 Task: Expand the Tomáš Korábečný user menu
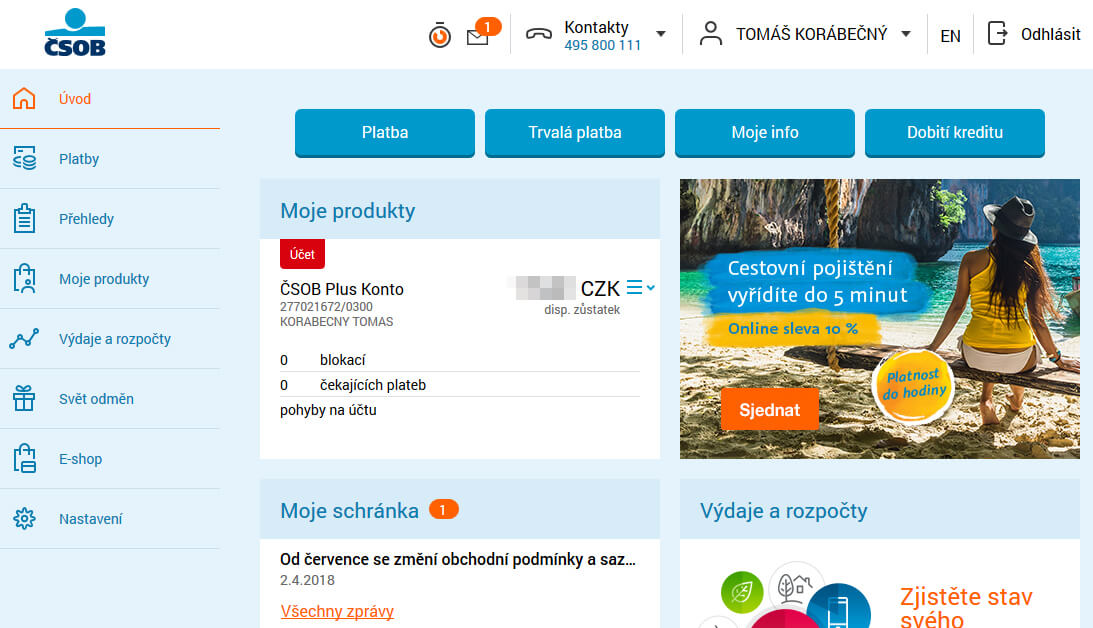pos(906,34)
